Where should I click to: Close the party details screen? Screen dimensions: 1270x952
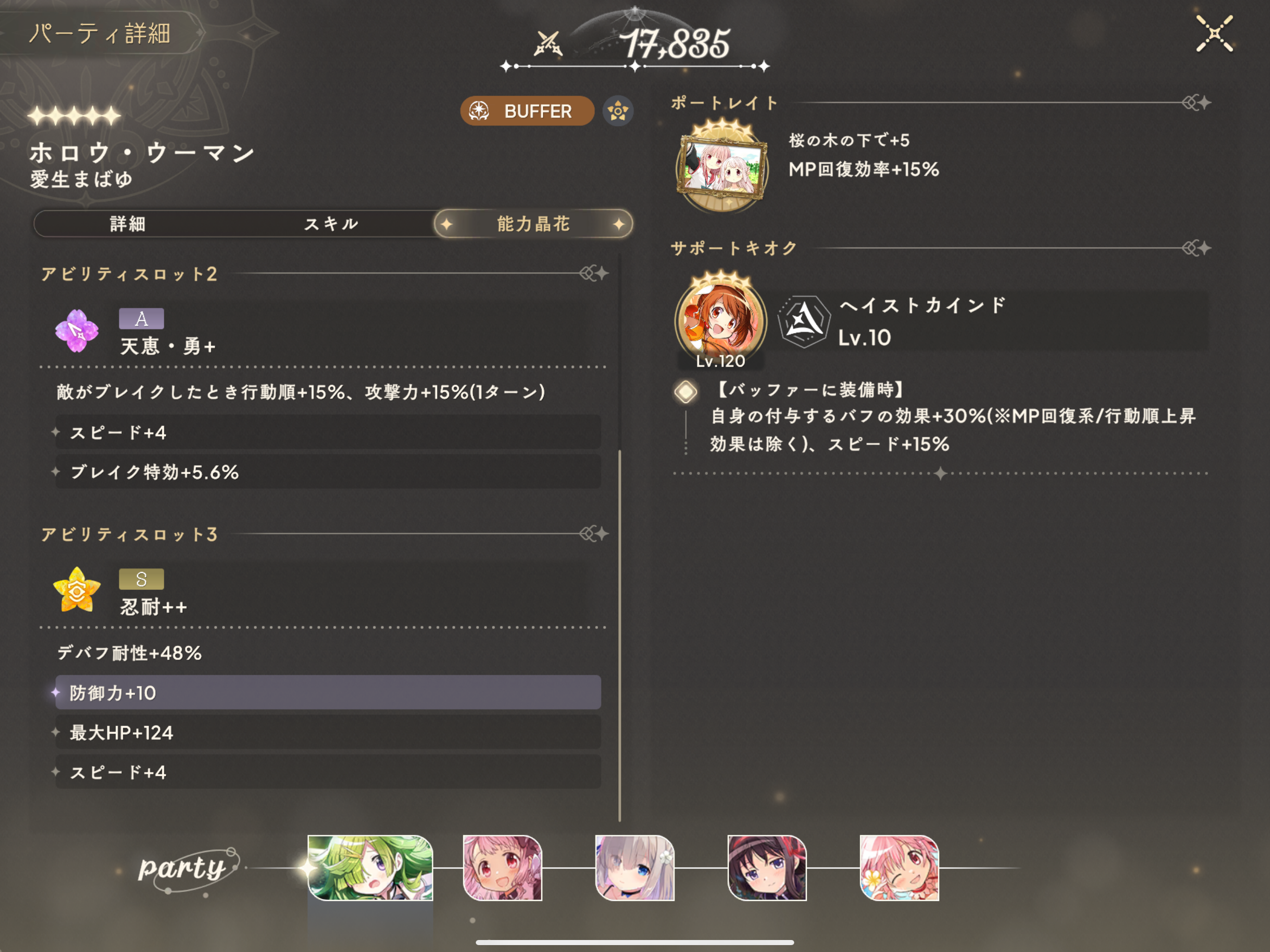(x=1214, y=34)
